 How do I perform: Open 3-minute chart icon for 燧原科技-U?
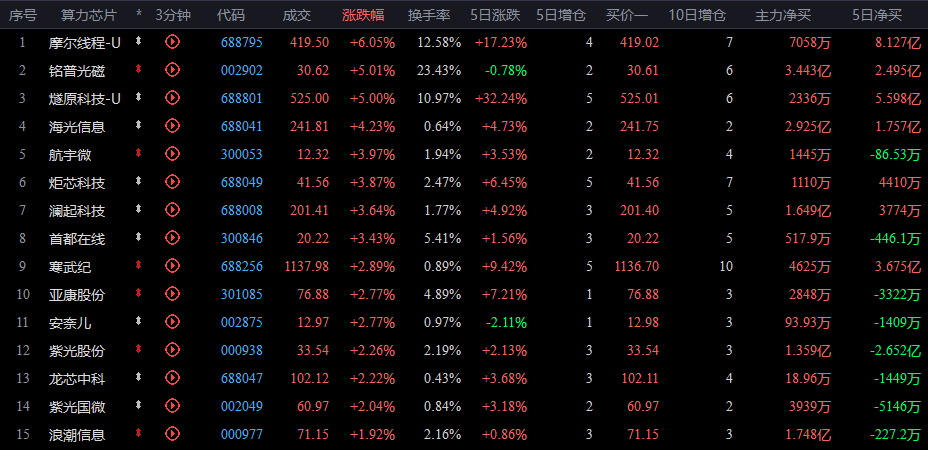[x=172, y=98]
